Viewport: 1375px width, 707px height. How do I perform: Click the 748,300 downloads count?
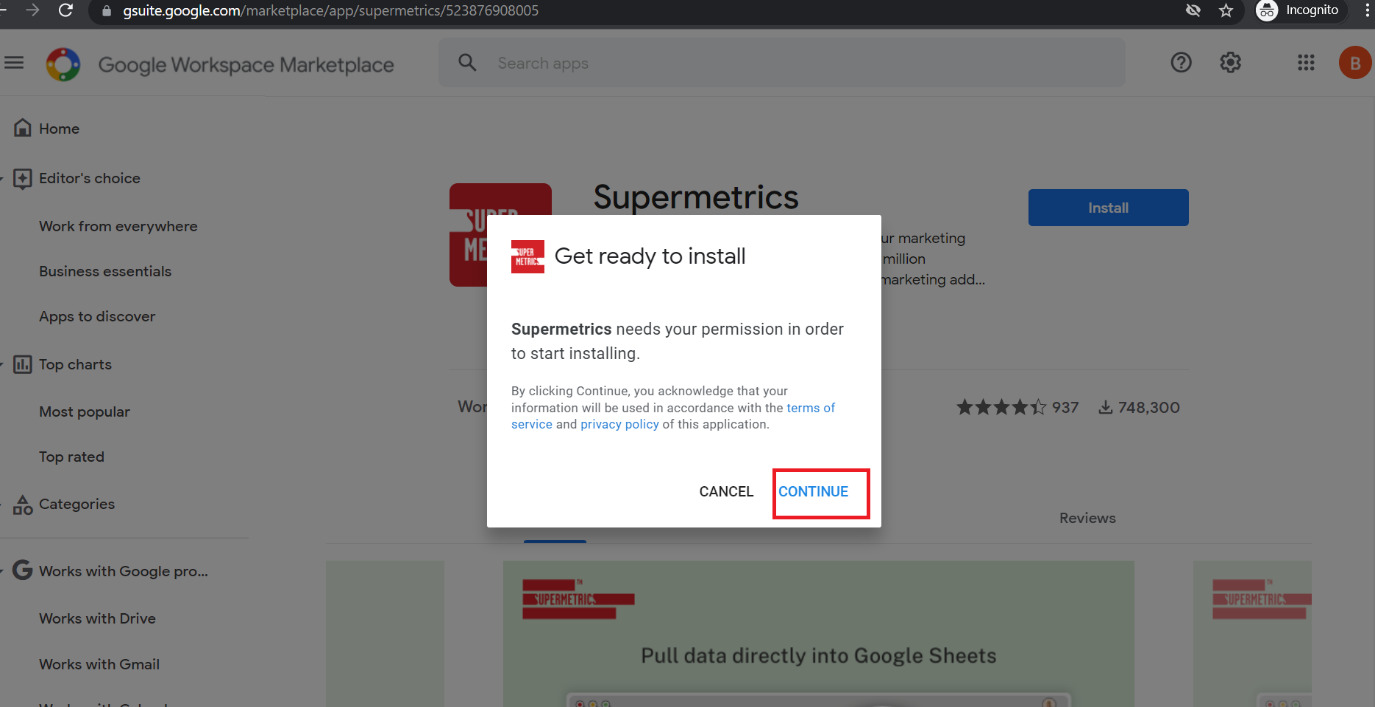pos(1139,407)
